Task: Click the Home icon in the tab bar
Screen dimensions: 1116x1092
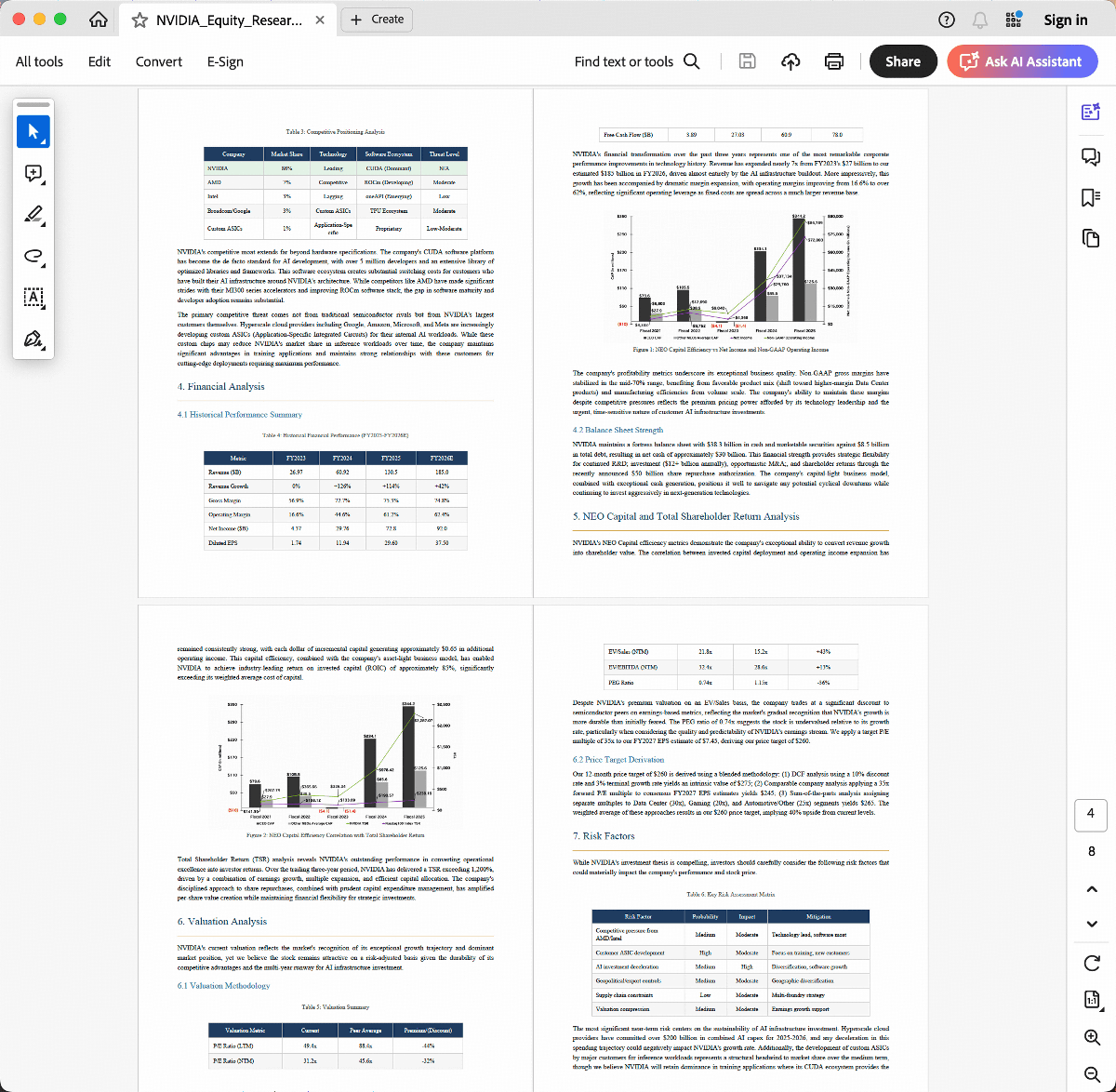Action: coord(99,20)
